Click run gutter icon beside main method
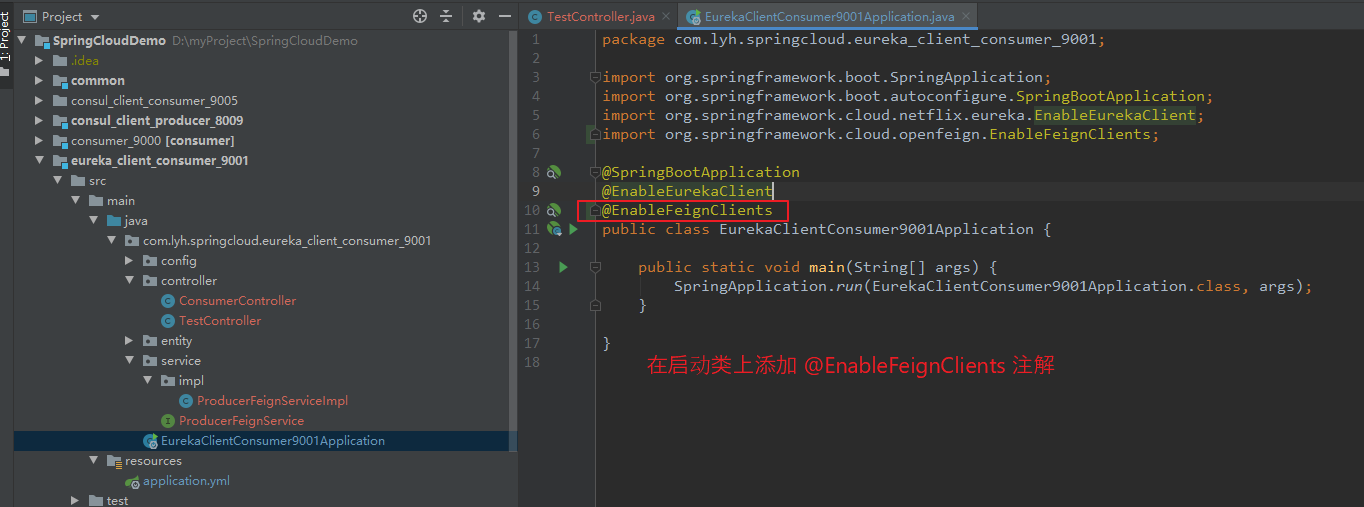 tap(563, 267)
